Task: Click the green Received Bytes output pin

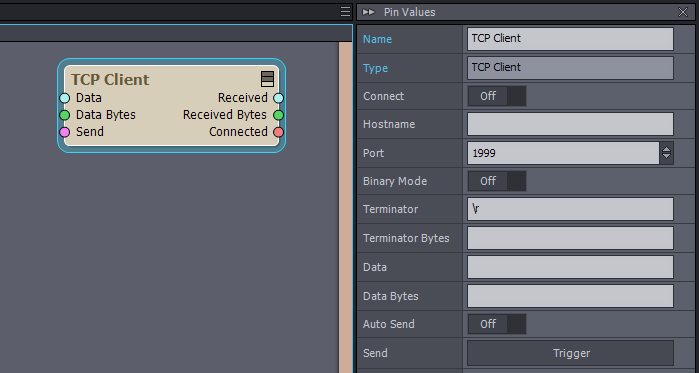Action: (278, 115)
